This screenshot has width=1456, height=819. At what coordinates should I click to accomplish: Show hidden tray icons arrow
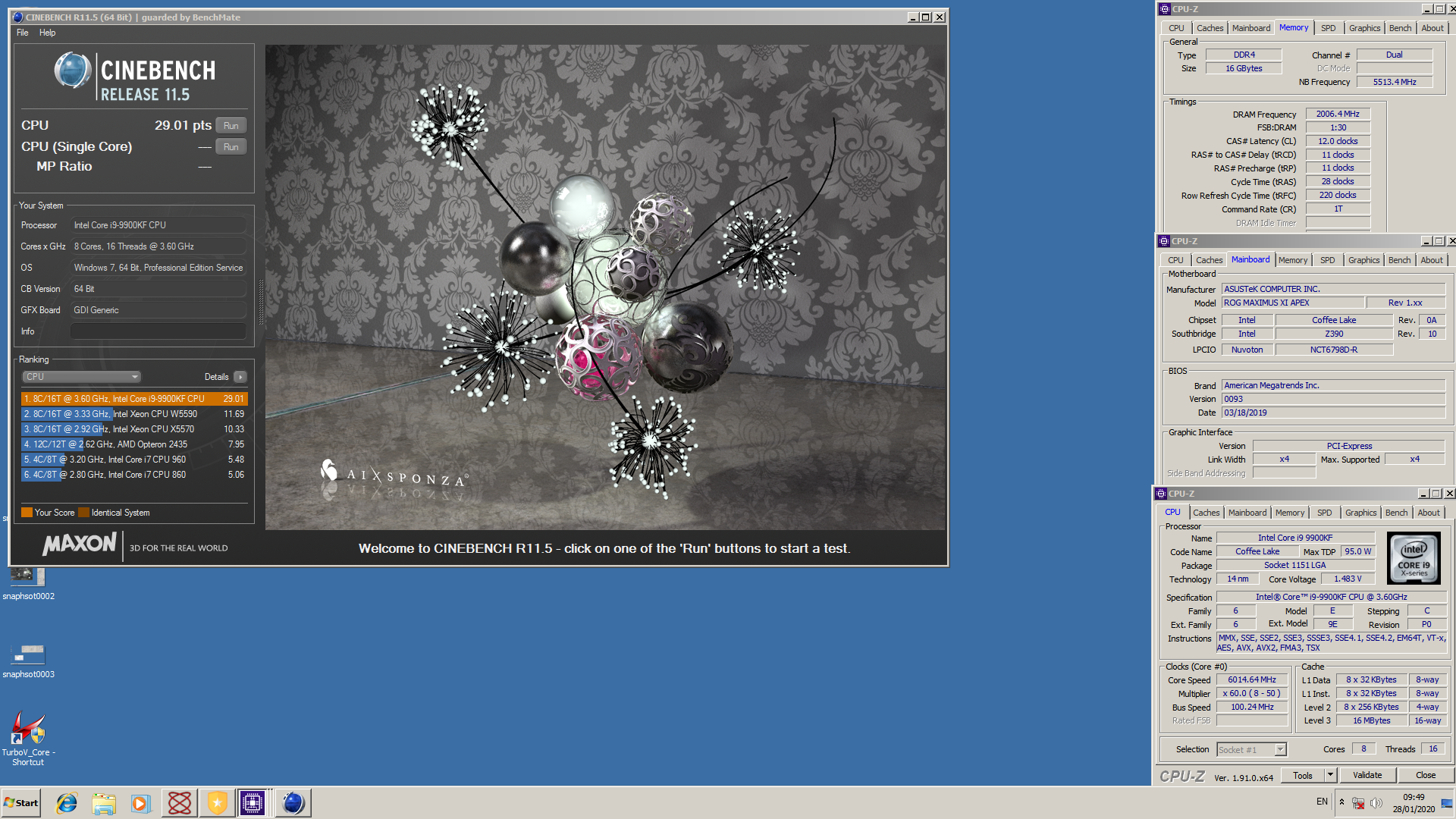1341,802
